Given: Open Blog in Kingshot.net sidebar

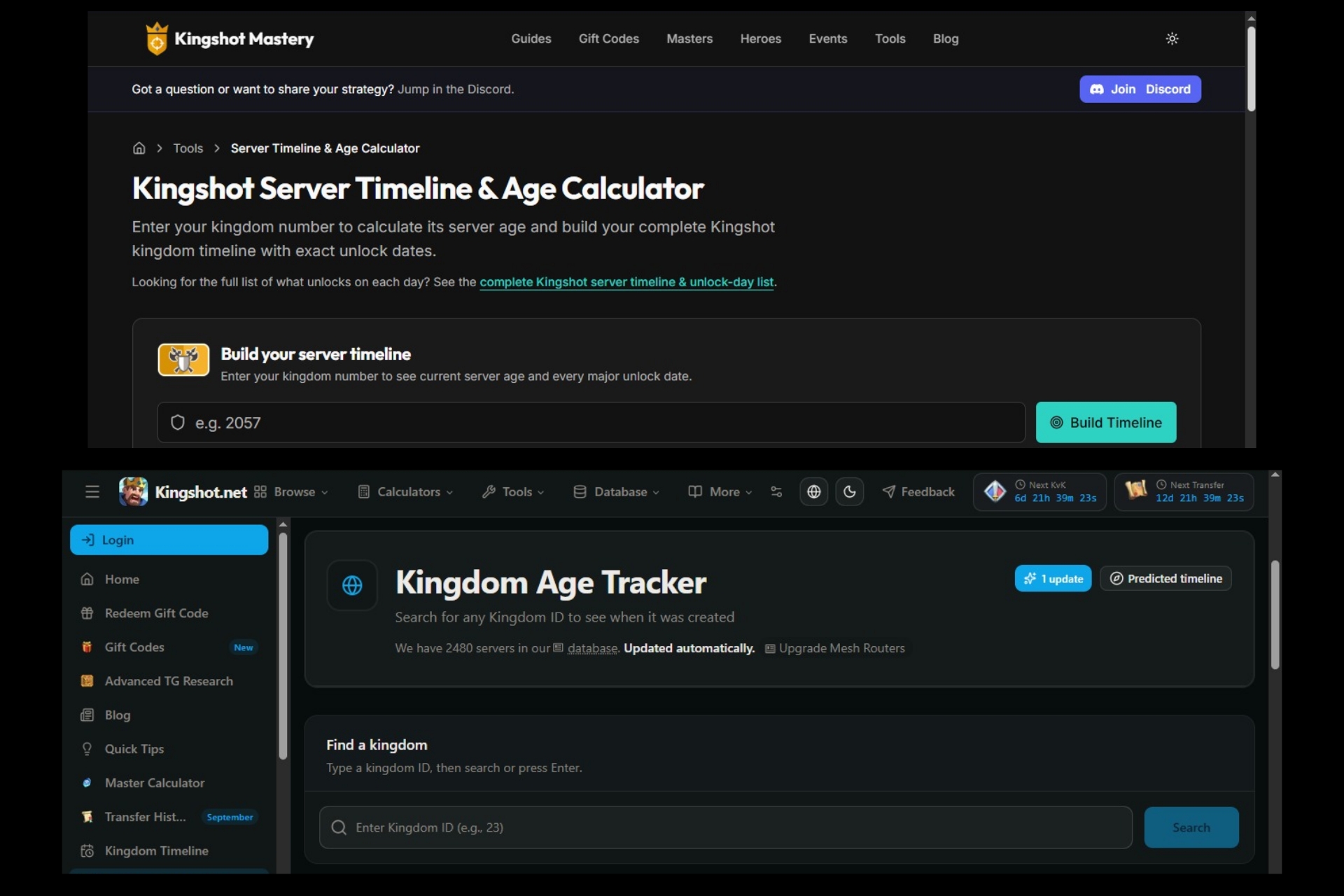Looking at the screenshot, I should pos(117,715).
